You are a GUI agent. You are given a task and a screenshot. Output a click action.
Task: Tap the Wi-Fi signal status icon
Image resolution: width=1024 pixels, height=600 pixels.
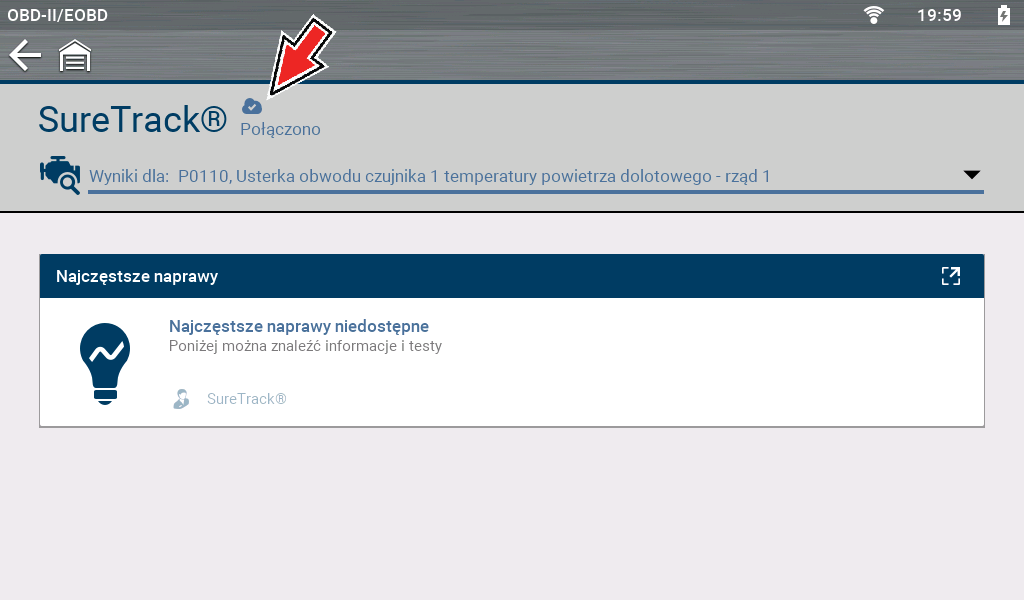coord(874,15)
